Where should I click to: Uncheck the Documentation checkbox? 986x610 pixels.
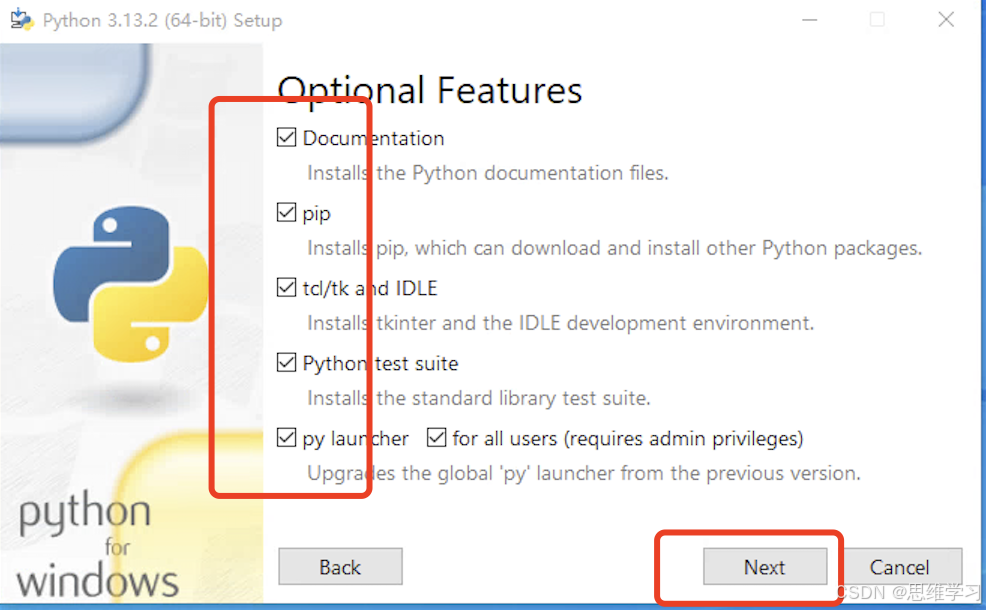click(x=287, y=137)
